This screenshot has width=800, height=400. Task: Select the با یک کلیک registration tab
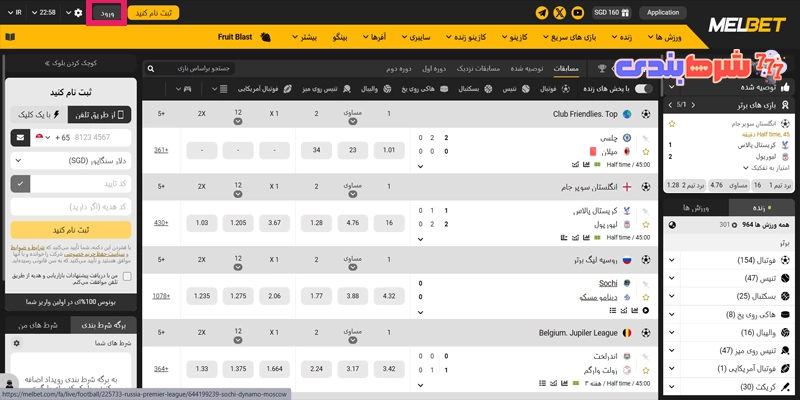(39, 115)
